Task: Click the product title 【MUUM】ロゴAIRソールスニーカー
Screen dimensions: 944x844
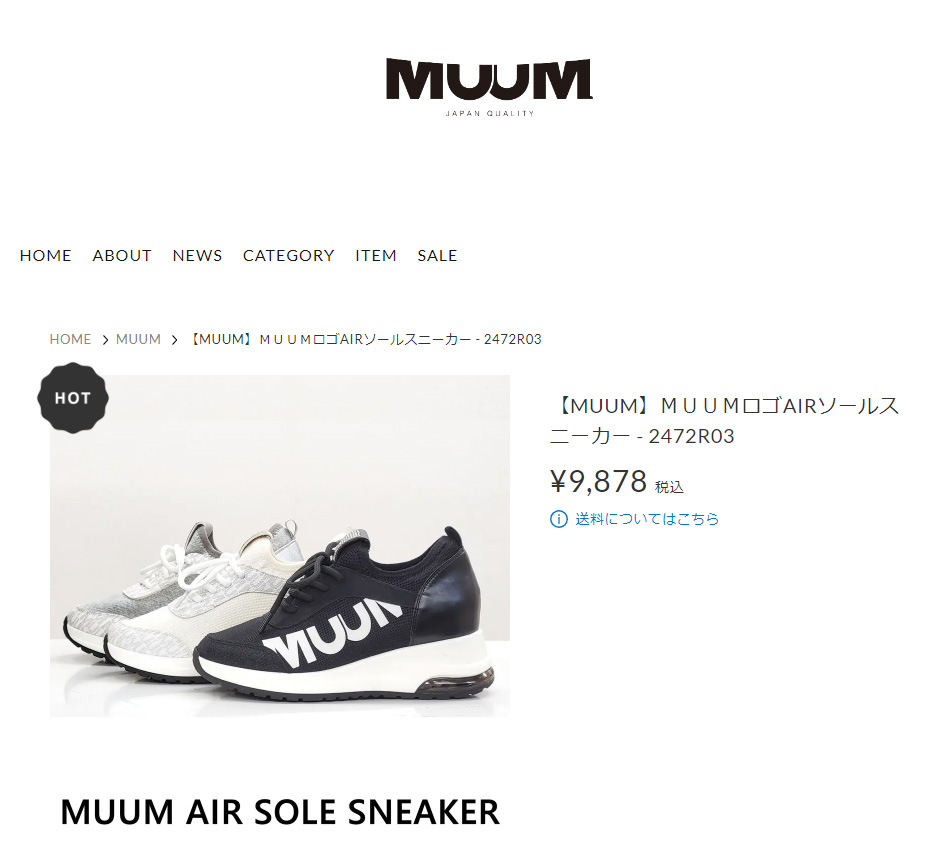Action: point(725,421)
